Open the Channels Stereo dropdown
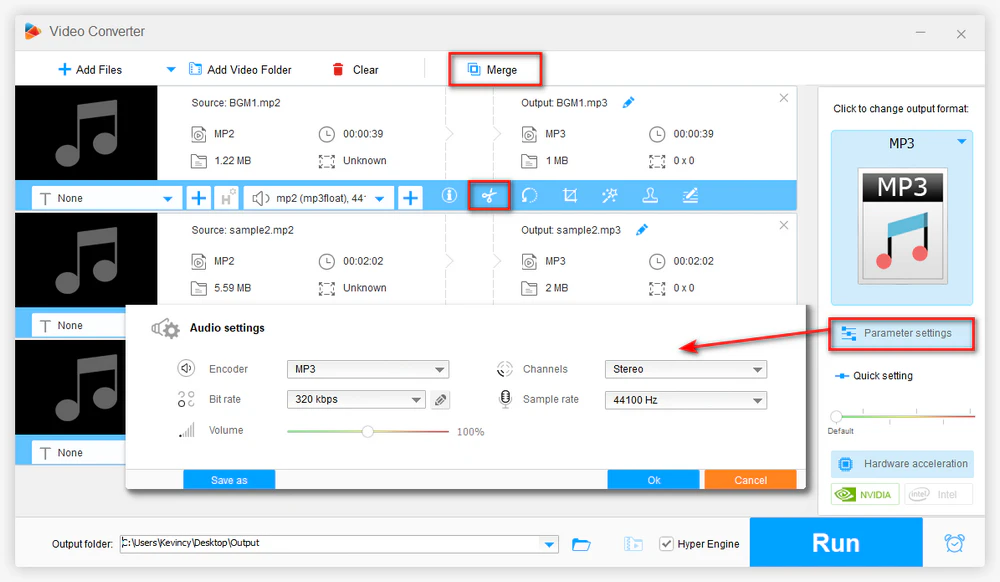The width and height of the screenshot is (1000, 582). coord(686,369)
